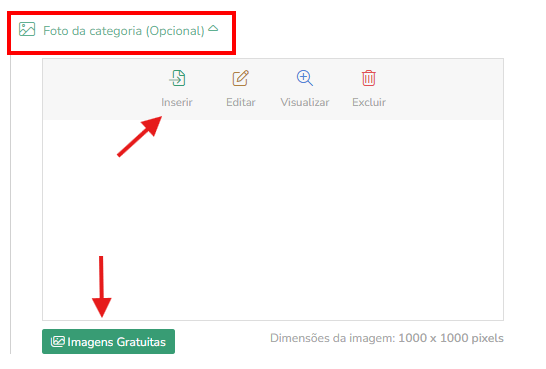Open the Visualizar magnifier icon
The width and height of the screenshot is (546, 369).
click(x=305, y=78)
